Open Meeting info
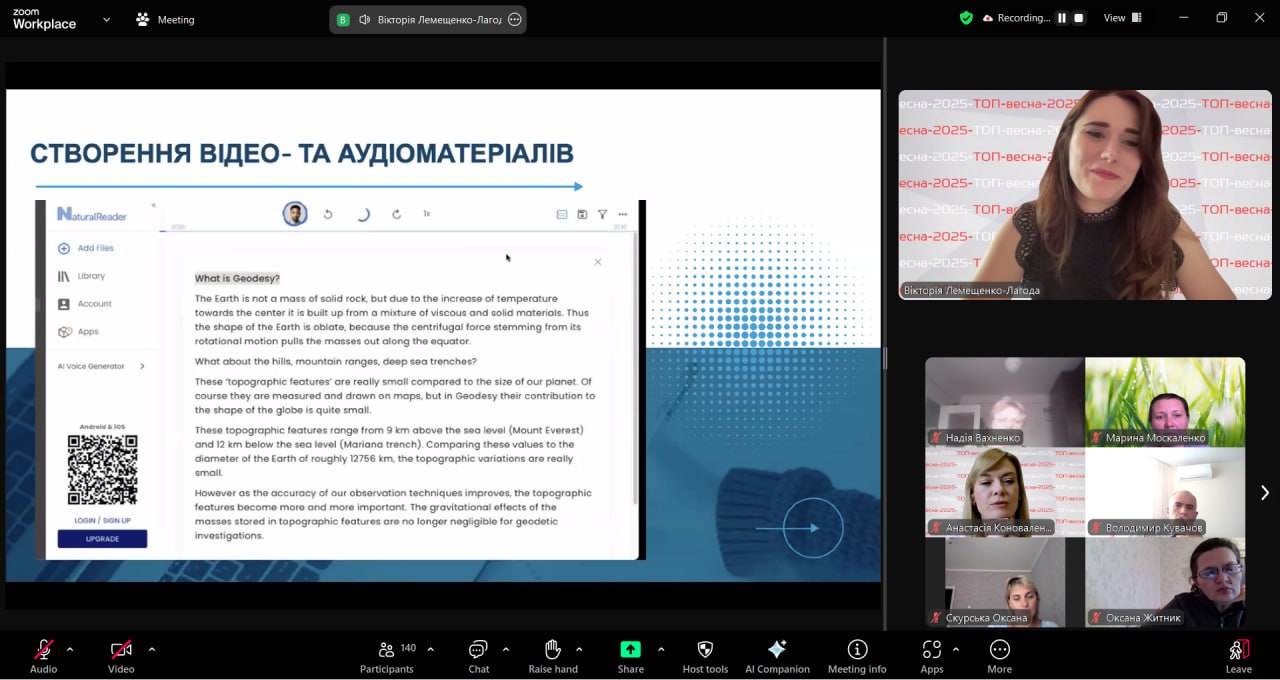 (857, 656)
